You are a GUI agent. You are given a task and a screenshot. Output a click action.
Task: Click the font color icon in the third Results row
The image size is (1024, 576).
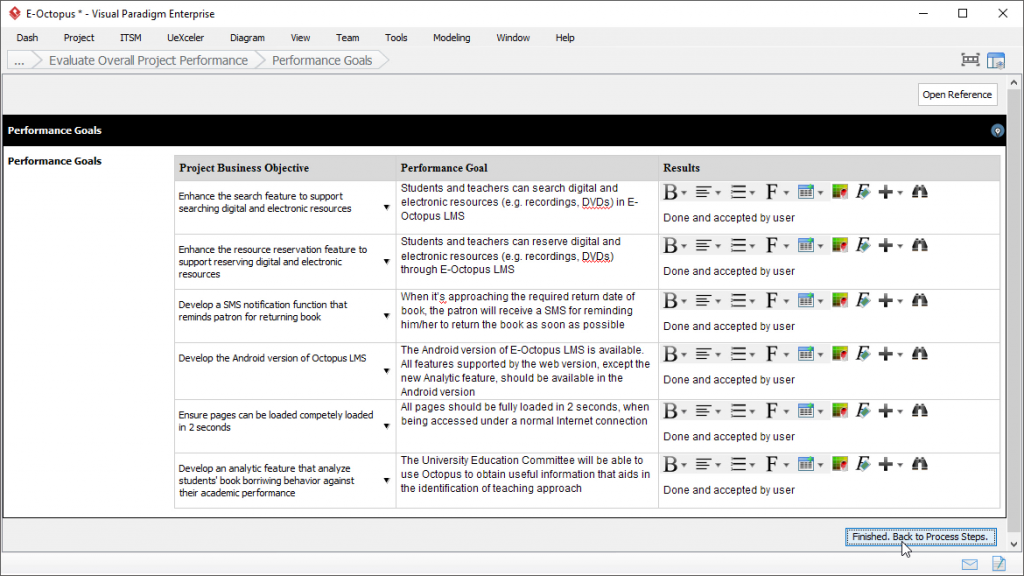(840, 300)
